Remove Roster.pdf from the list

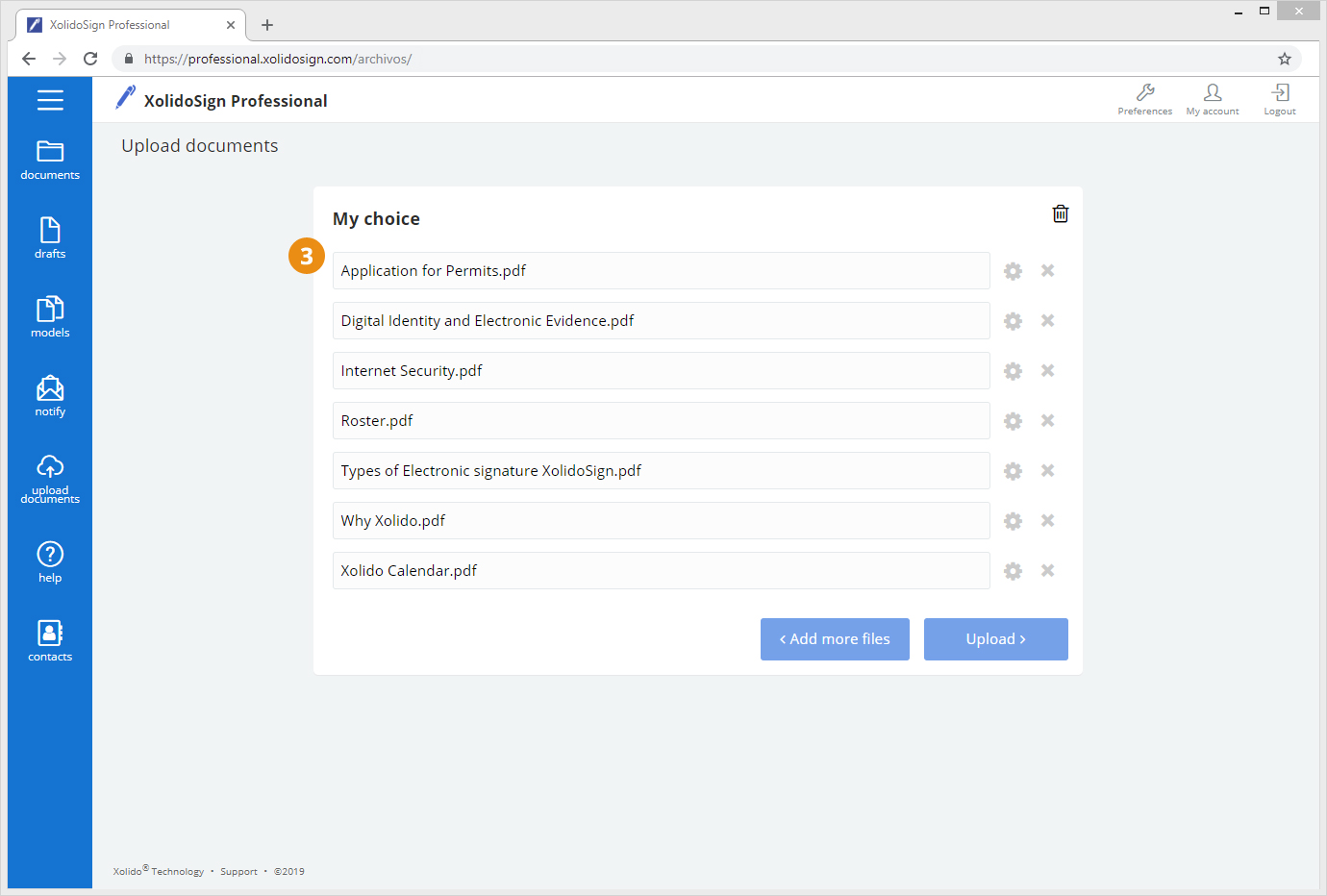[1047, 420]
